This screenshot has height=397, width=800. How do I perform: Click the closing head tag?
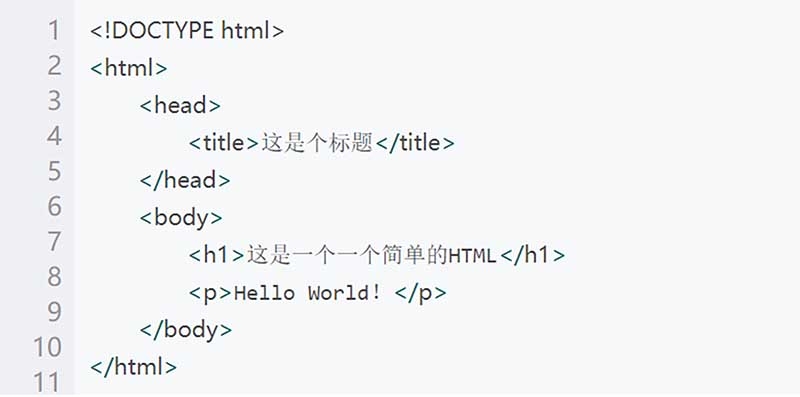pyautogui.click(x=185, y=180)
